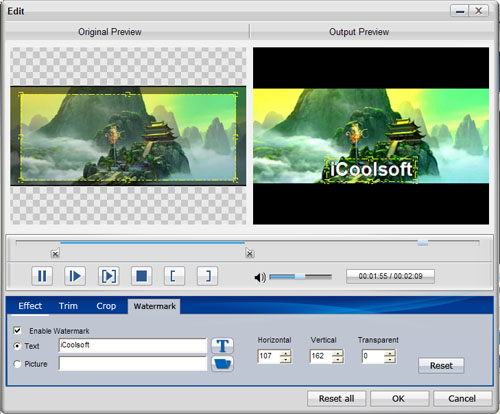Image resolution: width=500 pixels, height=414 pixels.
Task: Switch to the Crop tab
Action: click(x=106, y=306)
